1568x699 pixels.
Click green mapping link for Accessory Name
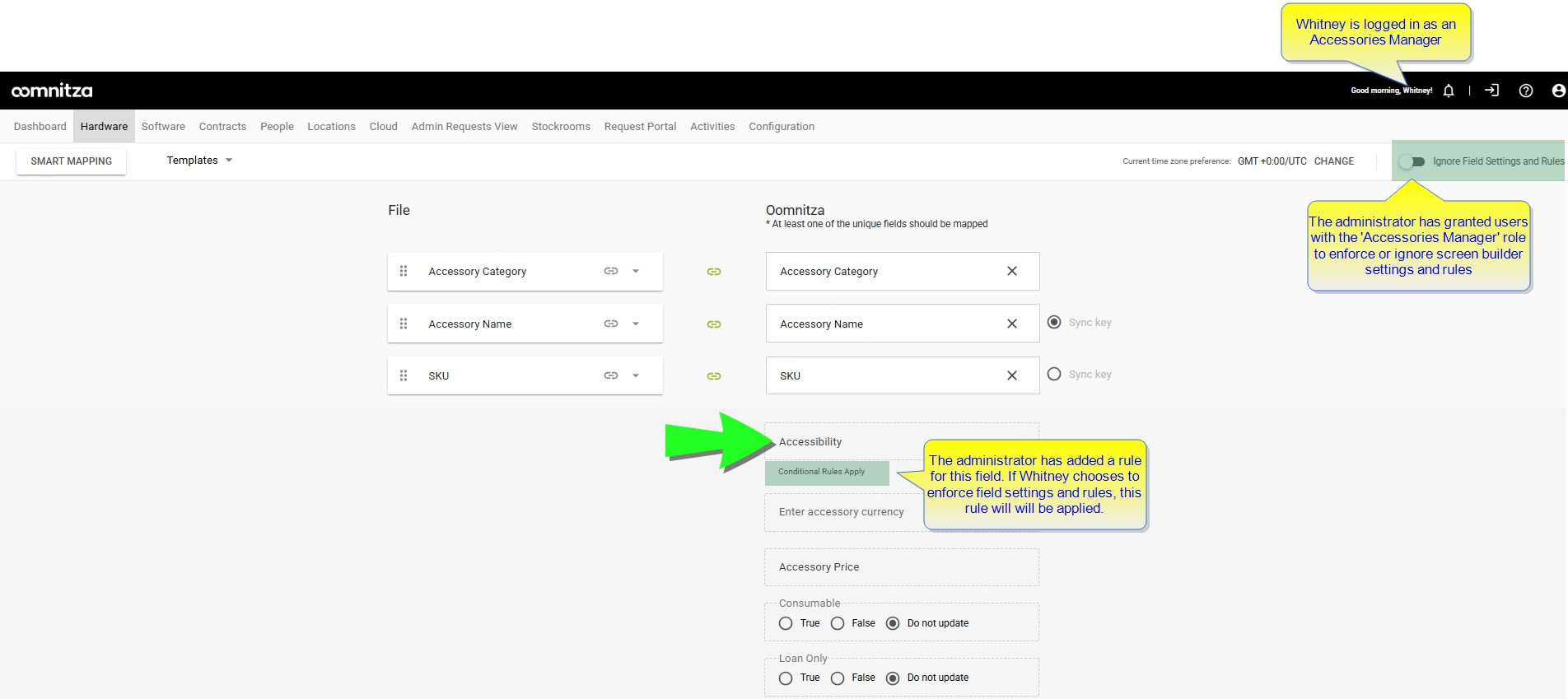tap(714, 324)
